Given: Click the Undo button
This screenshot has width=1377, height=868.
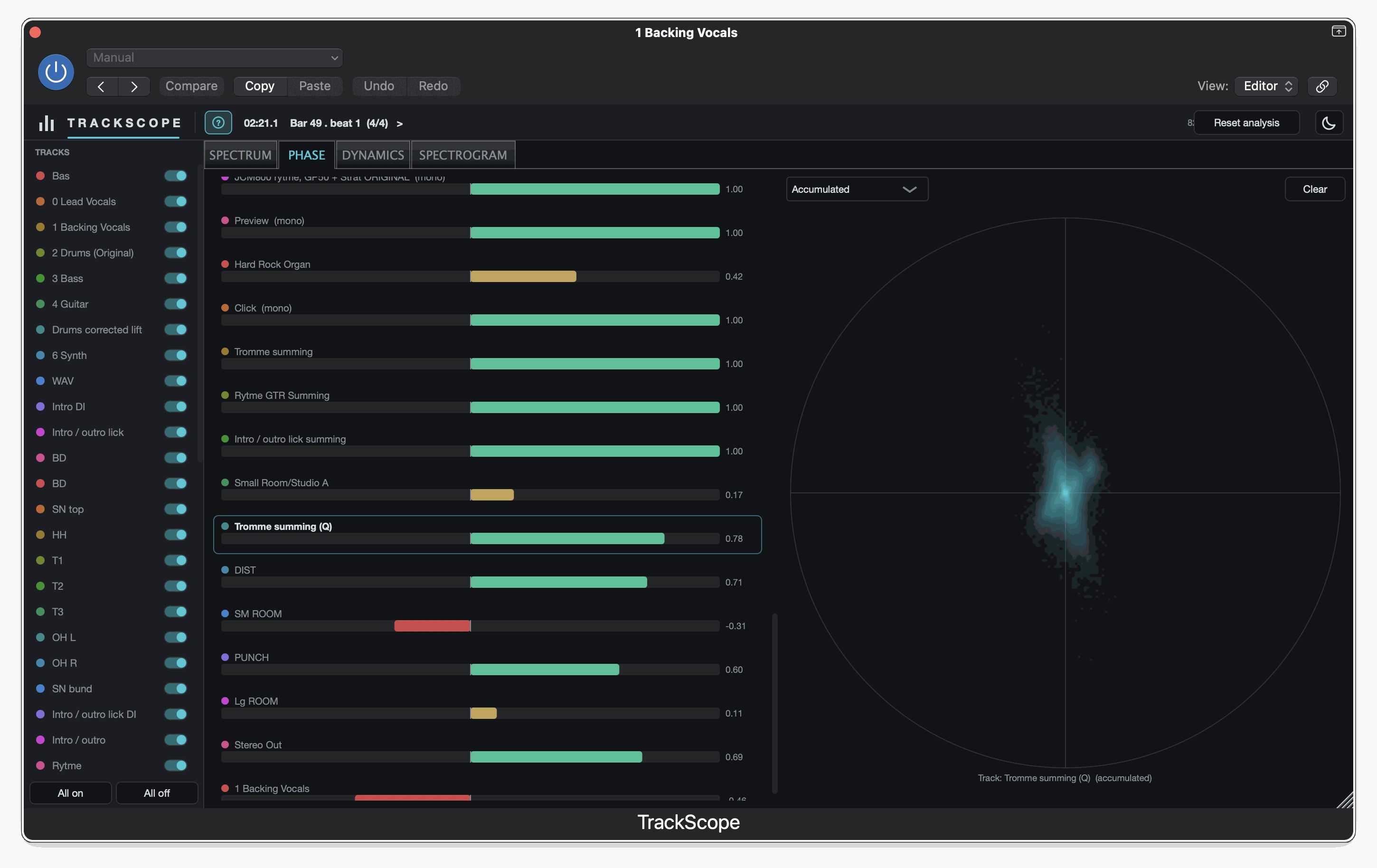Looking at the screenshot, I should (379, 86).
